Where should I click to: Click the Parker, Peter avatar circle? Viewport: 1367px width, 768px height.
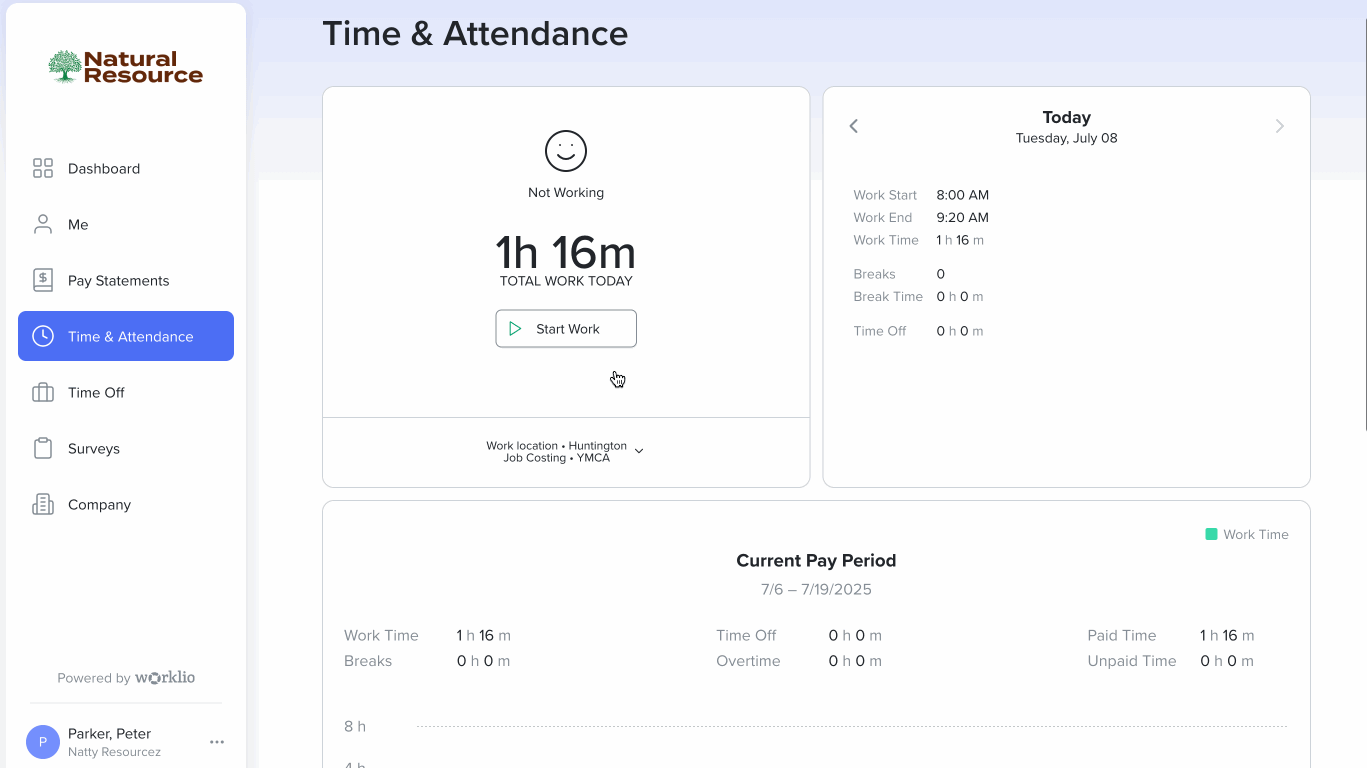(x=42, y=742)
